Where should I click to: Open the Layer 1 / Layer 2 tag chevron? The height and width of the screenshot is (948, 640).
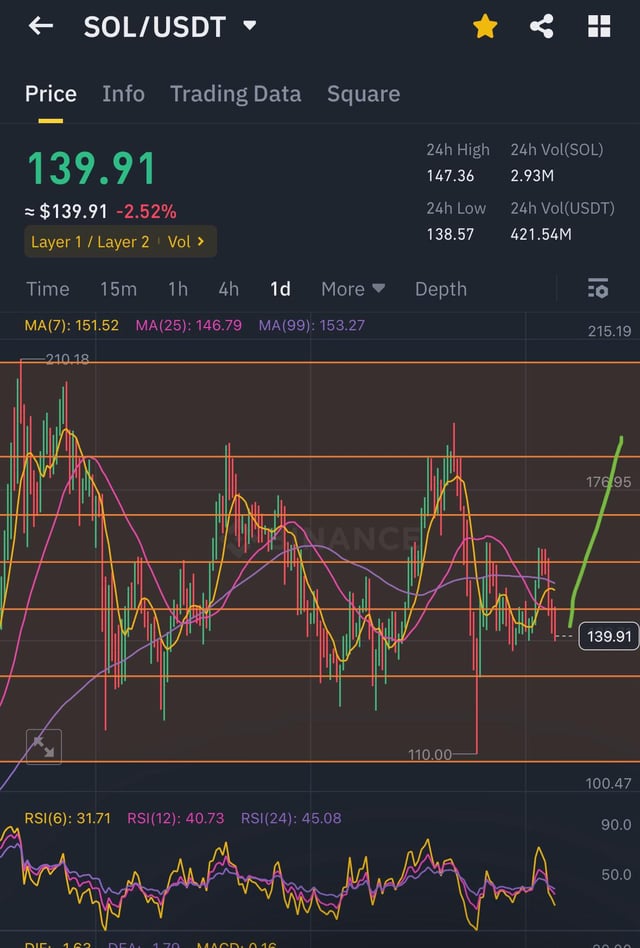click(201, 242)
